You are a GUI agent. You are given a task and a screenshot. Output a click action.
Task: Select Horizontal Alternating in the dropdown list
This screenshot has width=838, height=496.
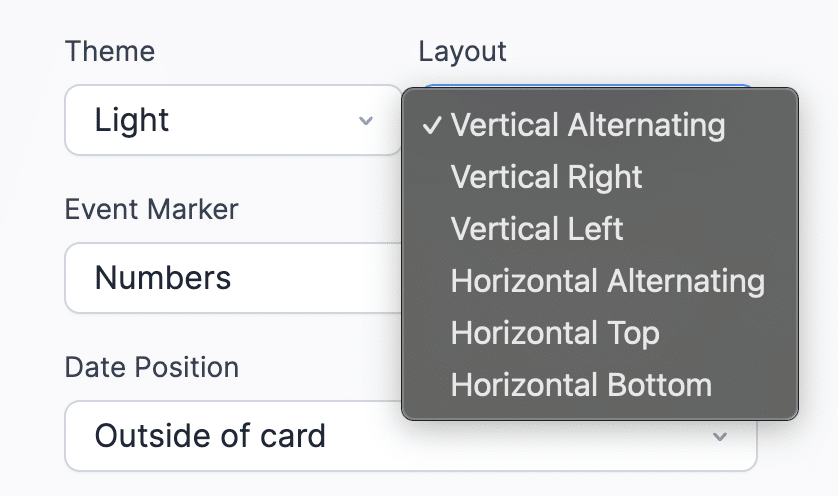607,281
